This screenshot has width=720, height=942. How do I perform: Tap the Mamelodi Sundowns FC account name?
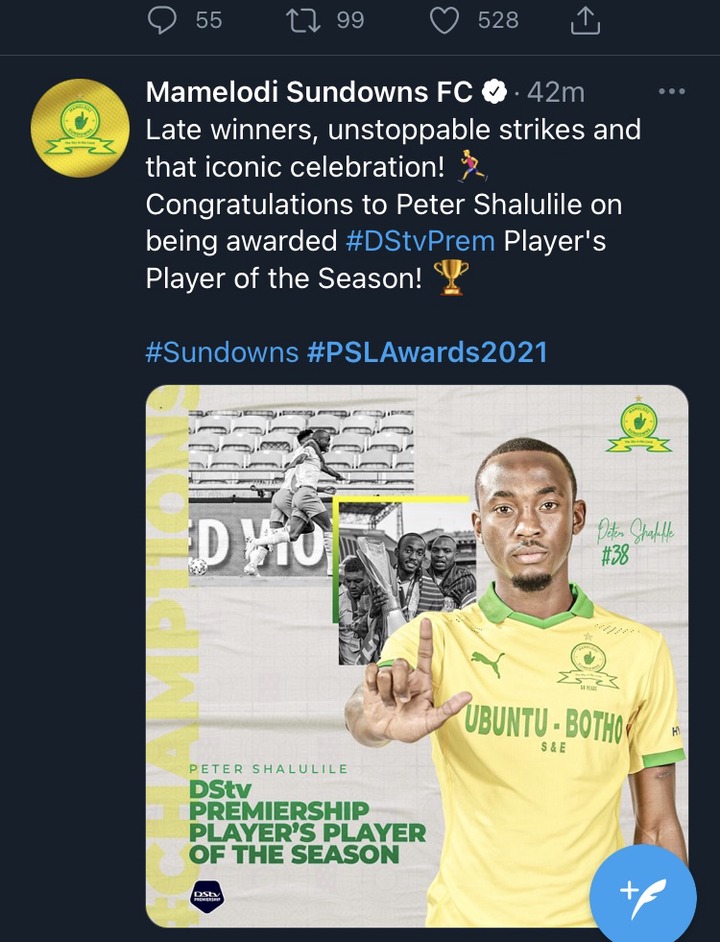pos(309,92)
